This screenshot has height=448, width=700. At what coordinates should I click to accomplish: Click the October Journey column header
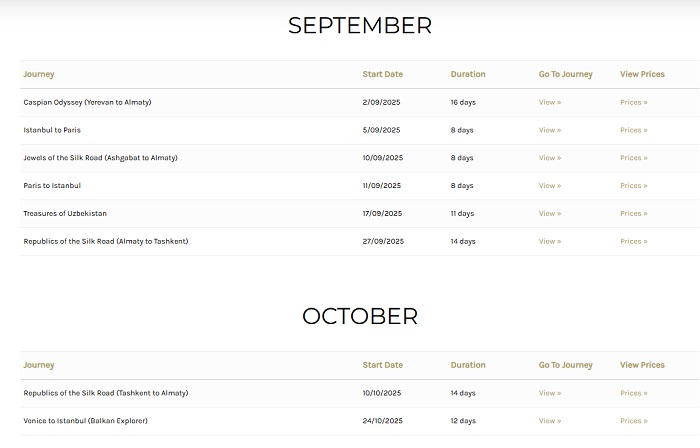pyautogui.click(x=39, y=365)
